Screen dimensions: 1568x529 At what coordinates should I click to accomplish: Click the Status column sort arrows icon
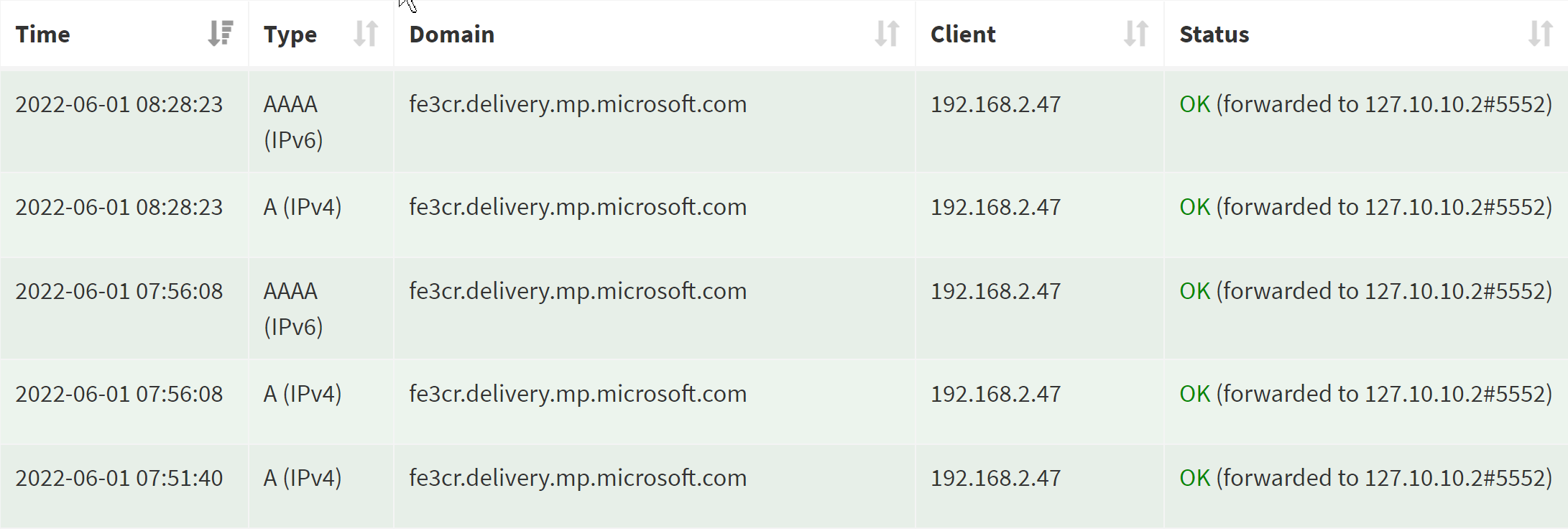tap(1540, 34)
